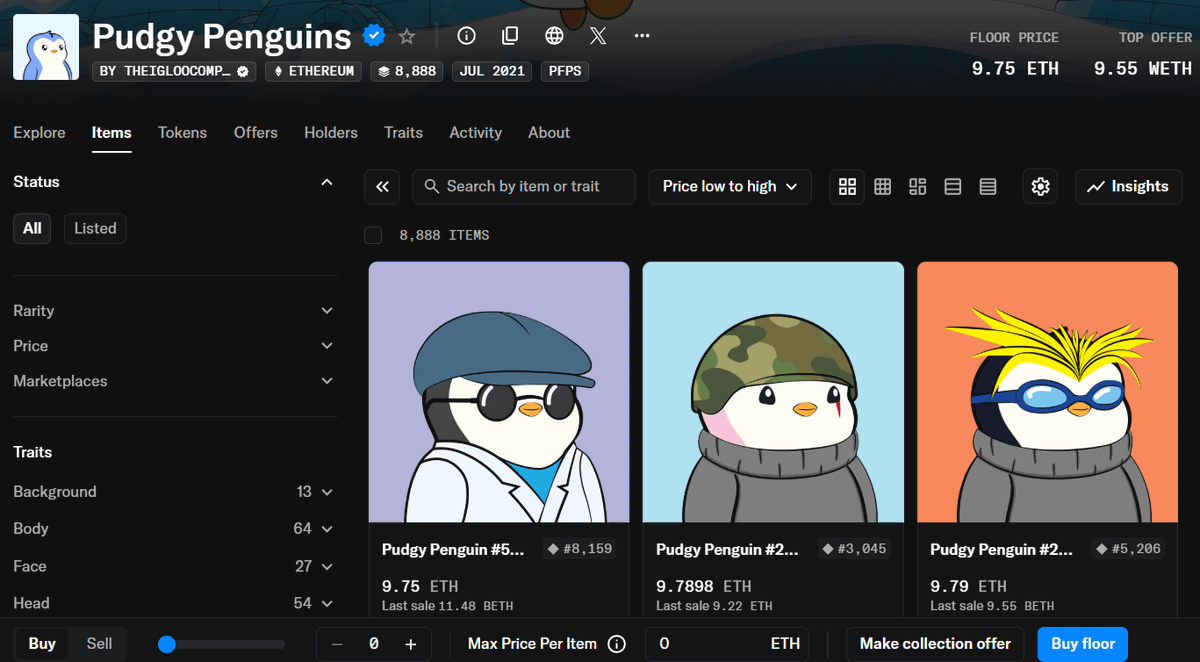The height and width of the screenshot is (662, 1200).
Task: Click rarity rank #5,206 badge
Action: pos(1128,549)
